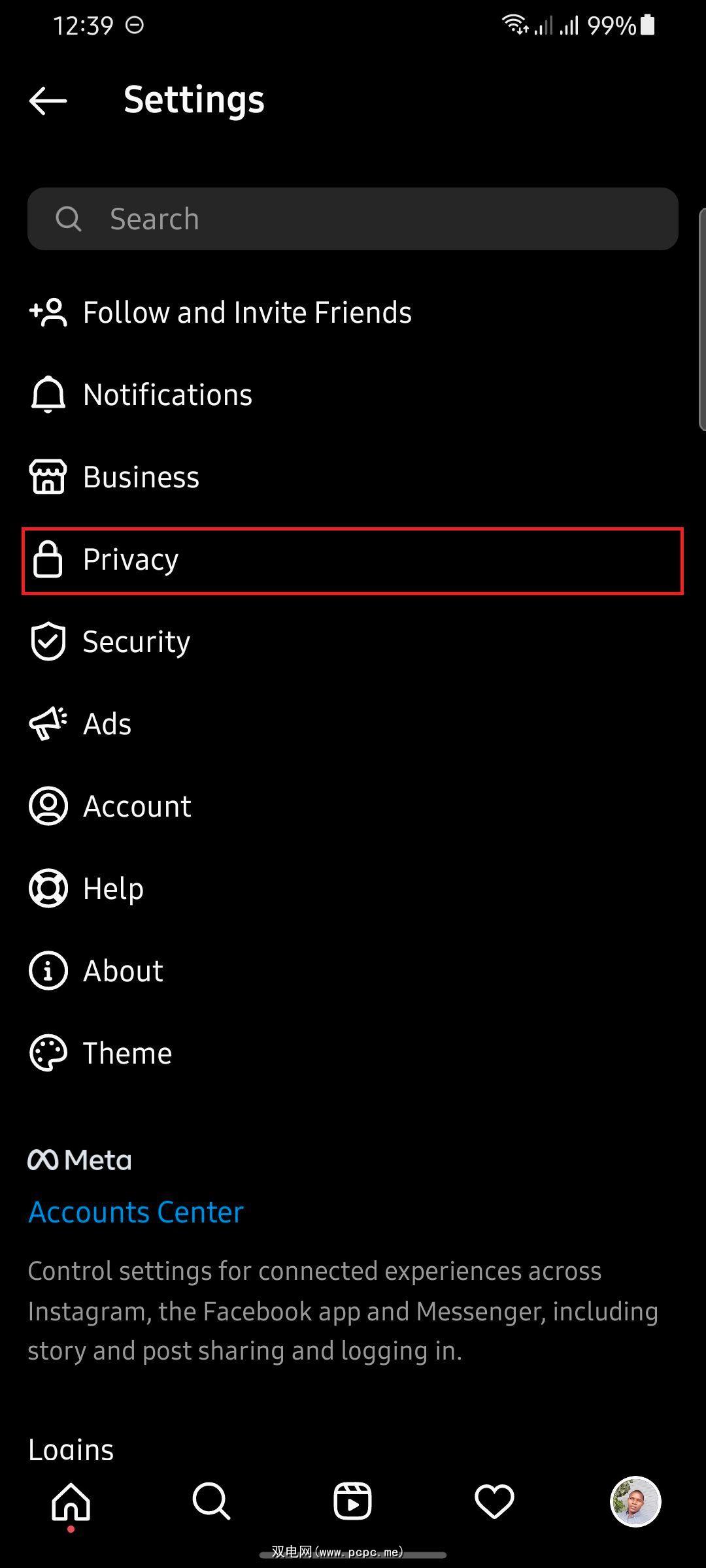Tap the profile picture thumbnail
Screen dimensions: 706x1568
[635, 1501]
